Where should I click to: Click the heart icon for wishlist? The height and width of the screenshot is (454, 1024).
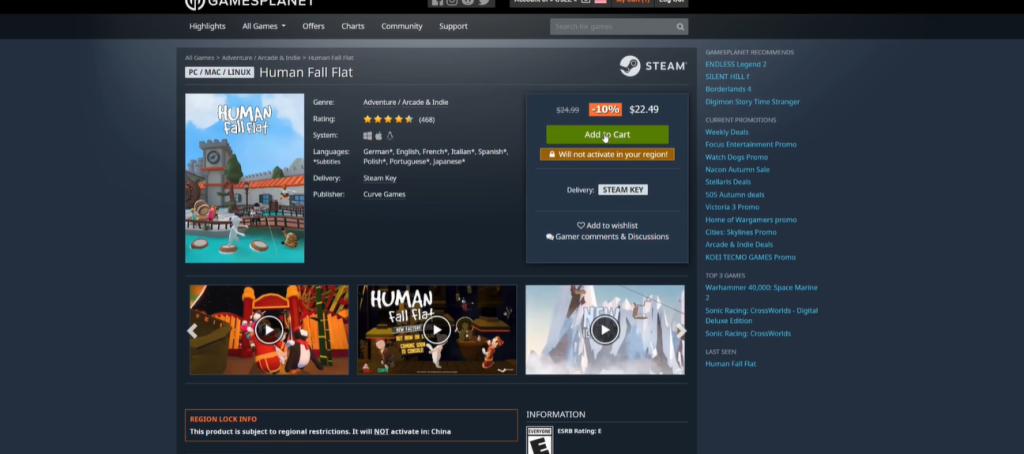click(x=580, y=225)
